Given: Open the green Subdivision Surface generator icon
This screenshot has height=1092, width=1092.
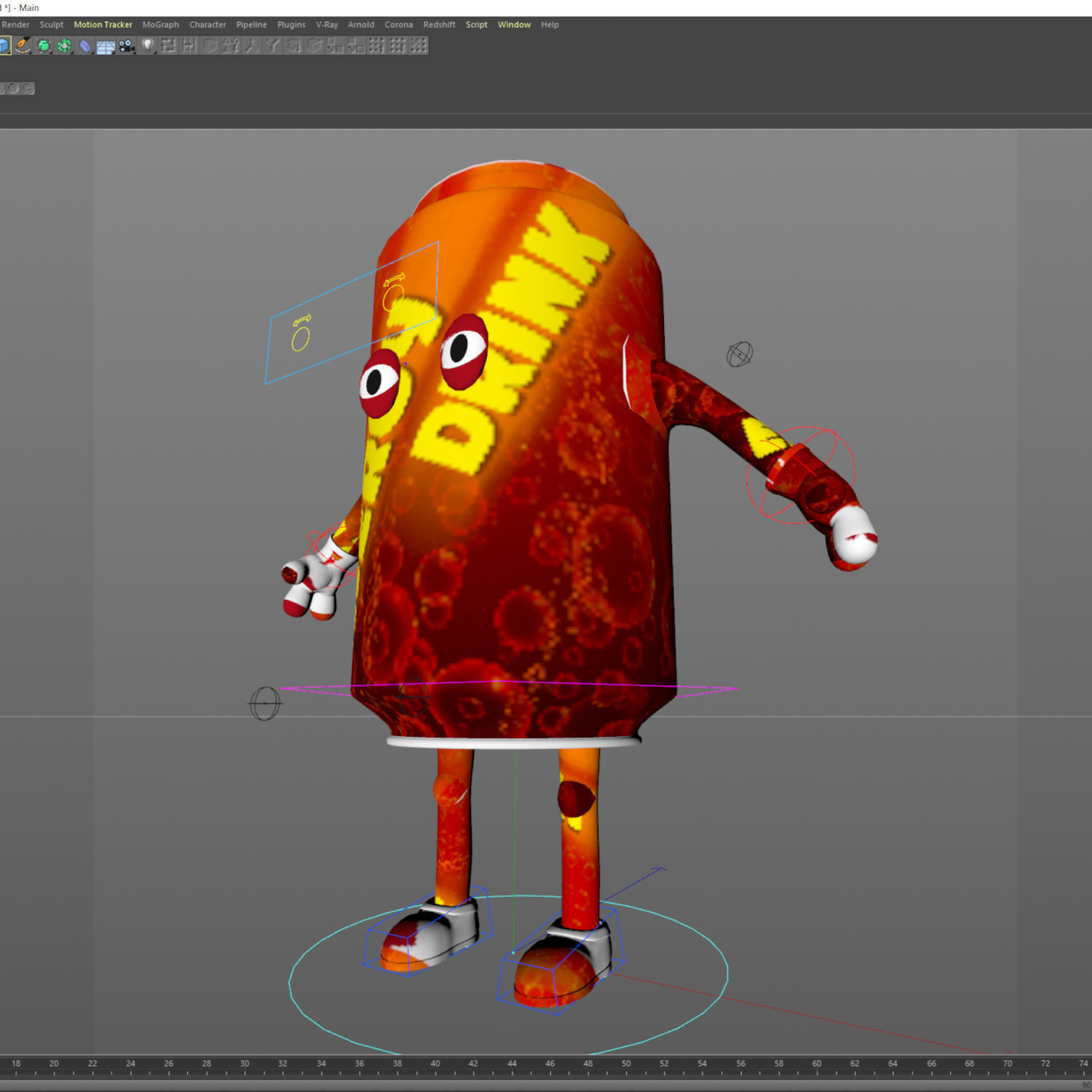Looking at the screenshot, I should click(x=44, y=45).
